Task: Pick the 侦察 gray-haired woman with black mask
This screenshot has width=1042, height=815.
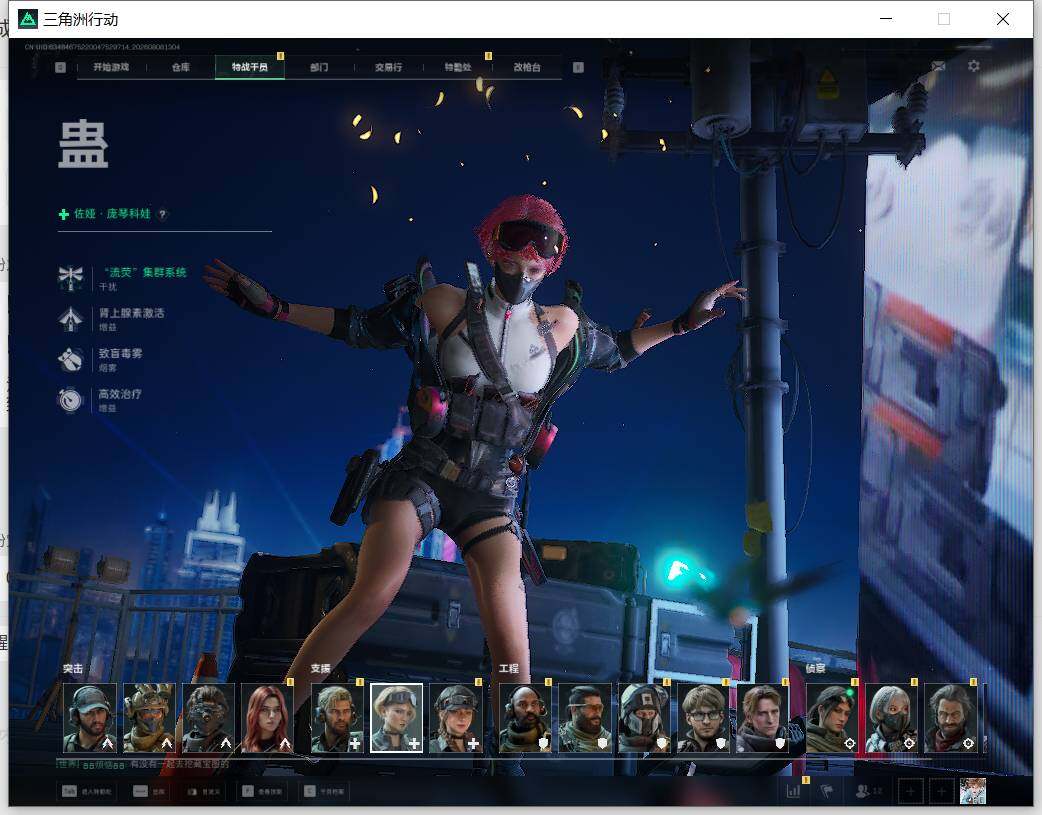Action: click(891, 718)
